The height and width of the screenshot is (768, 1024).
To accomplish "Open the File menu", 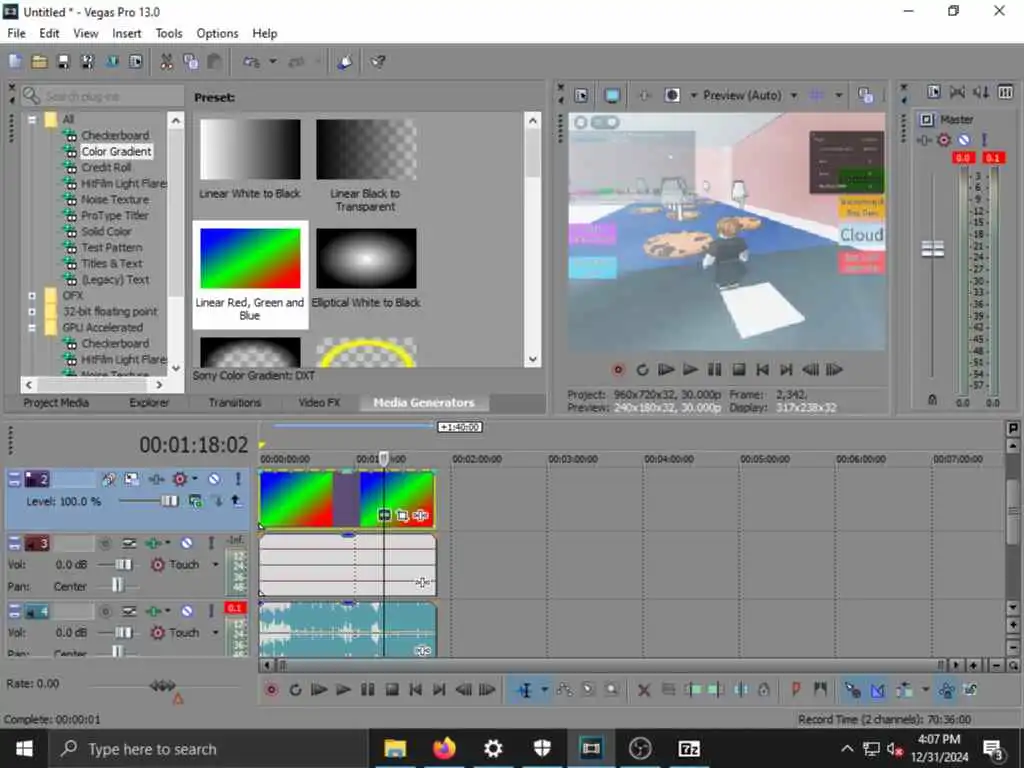I will 16,33.
